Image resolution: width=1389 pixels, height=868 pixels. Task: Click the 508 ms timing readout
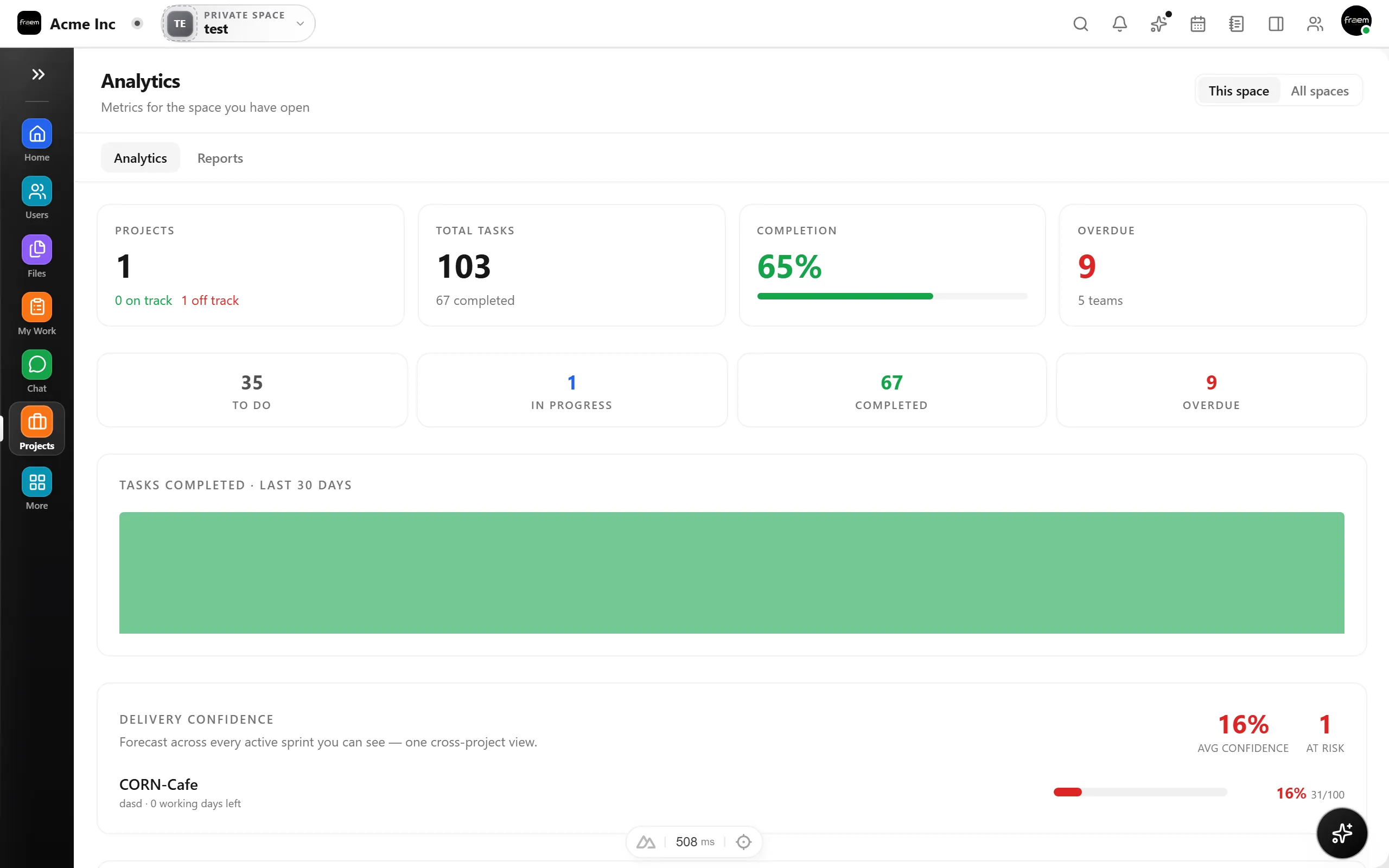coord(694,841)
